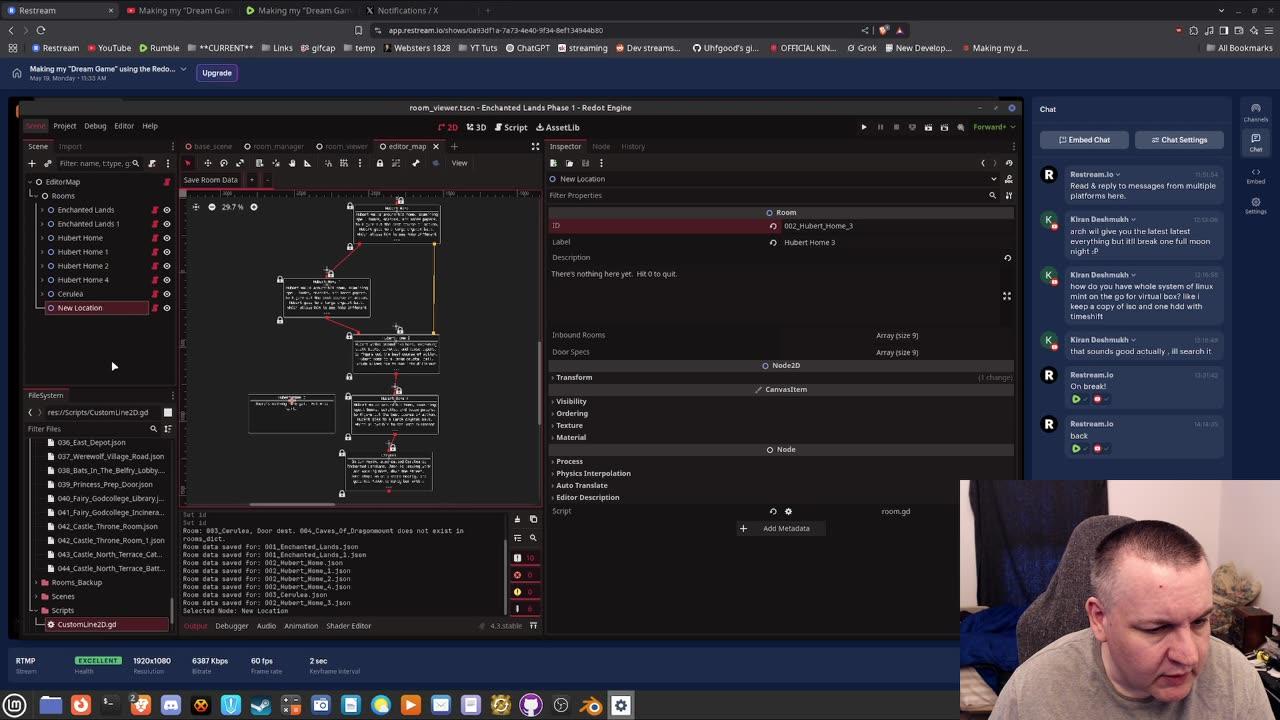Select the Pan Mode hand tool
Viewport: 1280px width, 720px height.
tap(292, 163)
